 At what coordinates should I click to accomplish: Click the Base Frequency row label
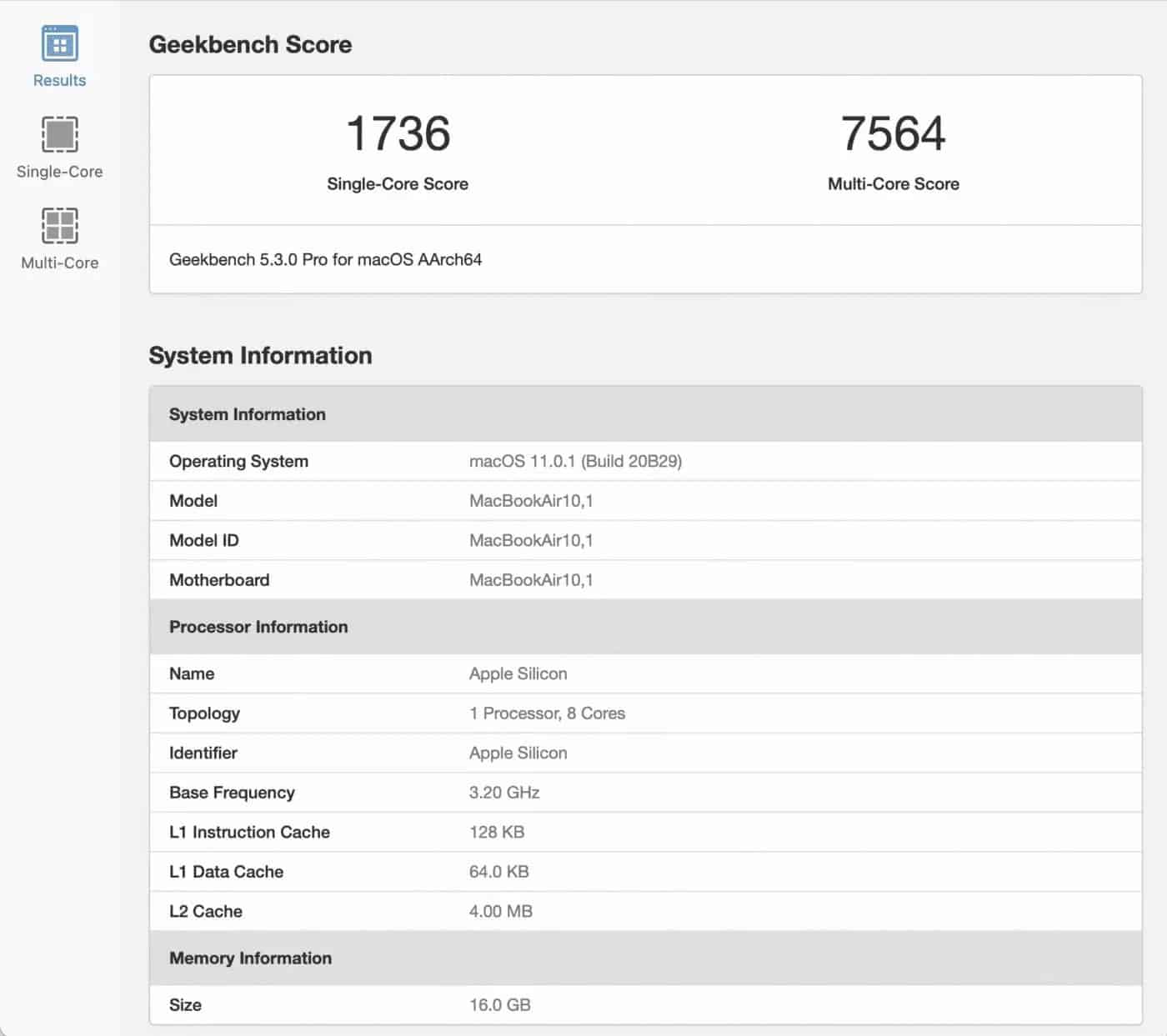pyautogui.click(x=232, y=793)
